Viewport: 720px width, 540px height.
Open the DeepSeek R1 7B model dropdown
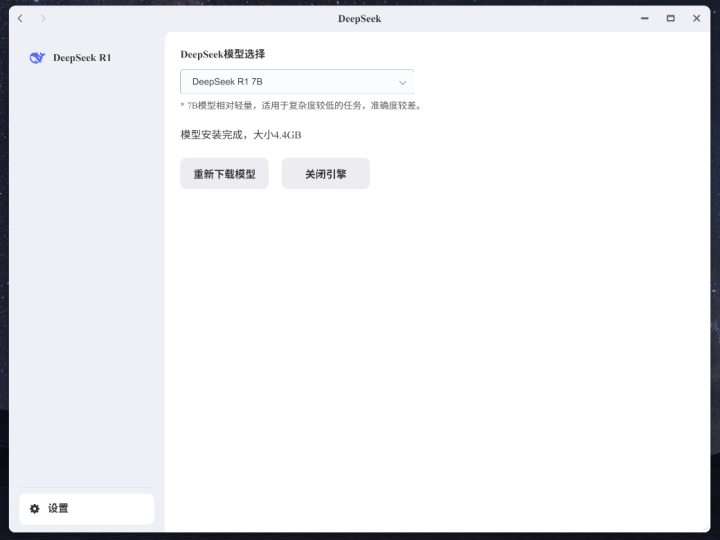[290, 82]
